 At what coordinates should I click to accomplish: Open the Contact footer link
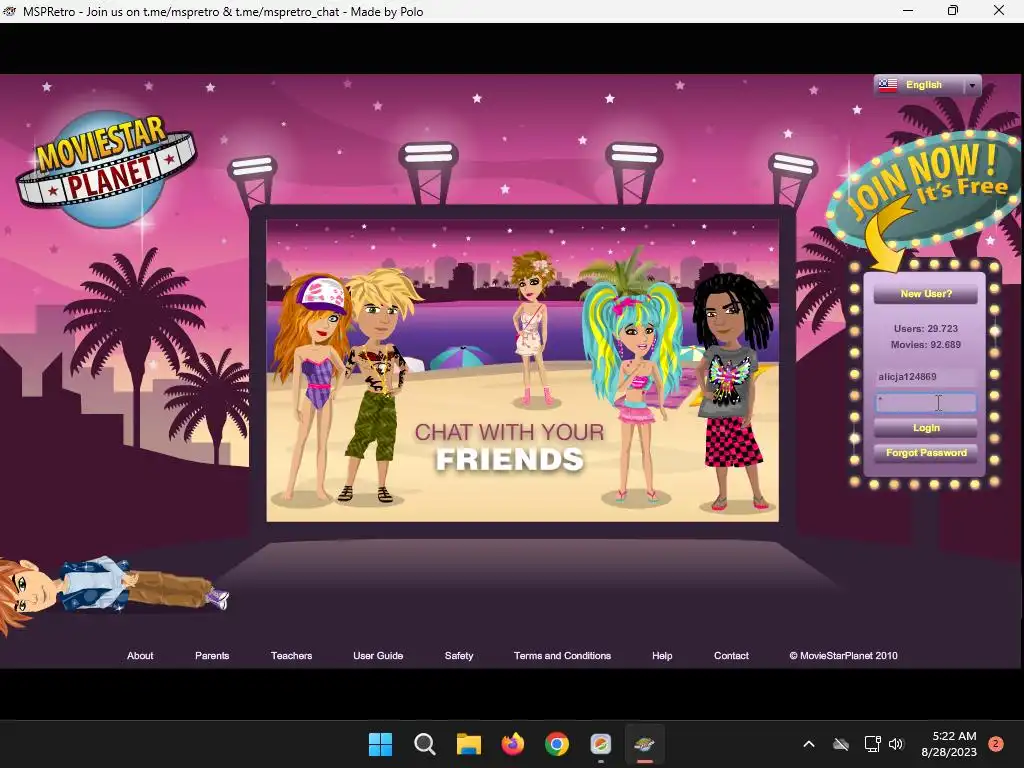click(x=731, y=656)
